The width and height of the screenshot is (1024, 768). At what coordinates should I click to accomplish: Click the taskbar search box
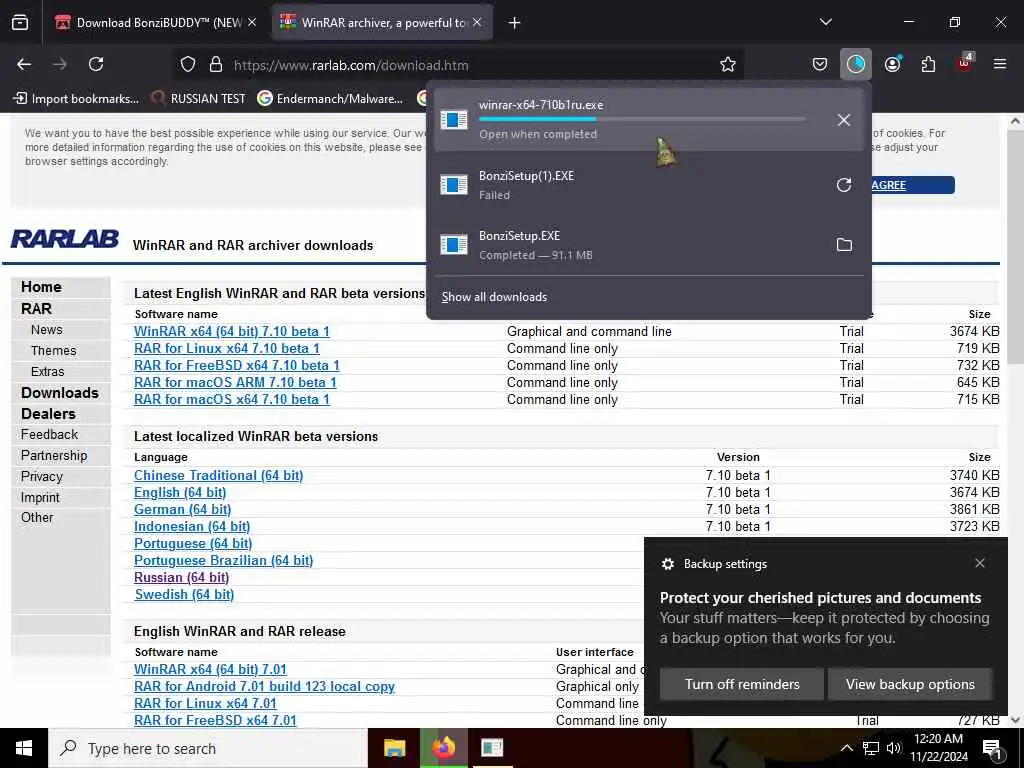(x=208, y=748)
